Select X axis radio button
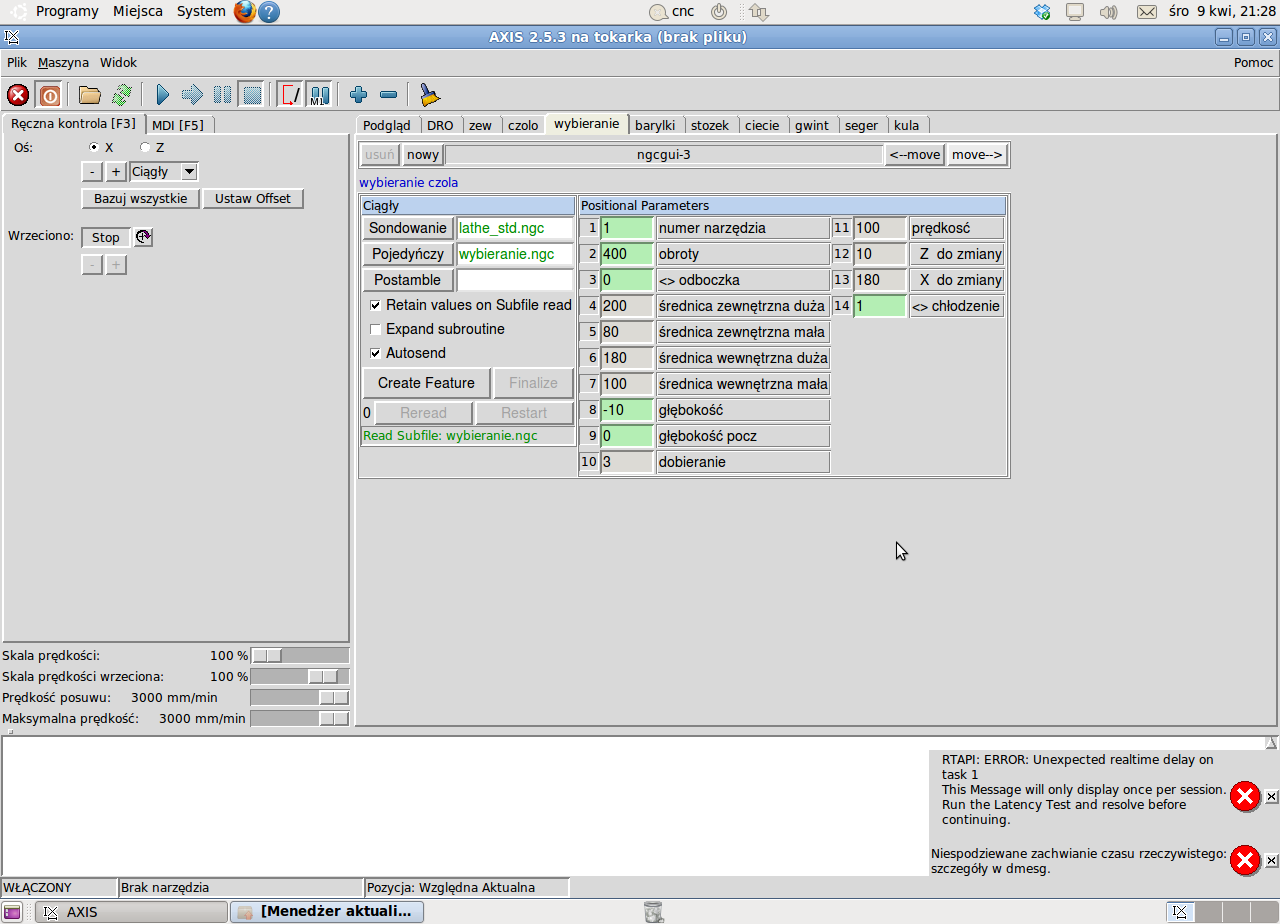1280x924 pixels. 95,147
